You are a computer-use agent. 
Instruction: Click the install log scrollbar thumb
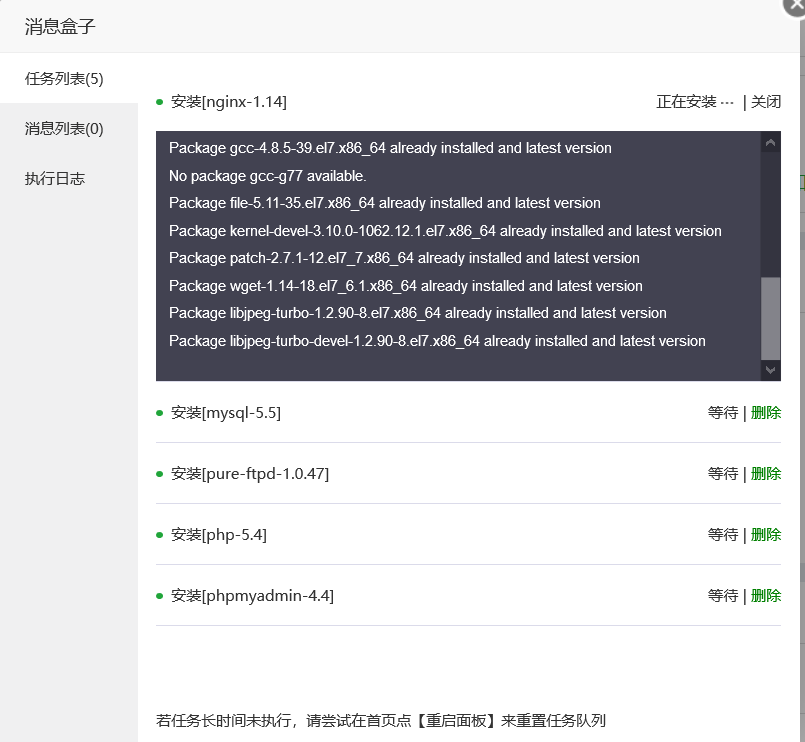pos(770,318)
